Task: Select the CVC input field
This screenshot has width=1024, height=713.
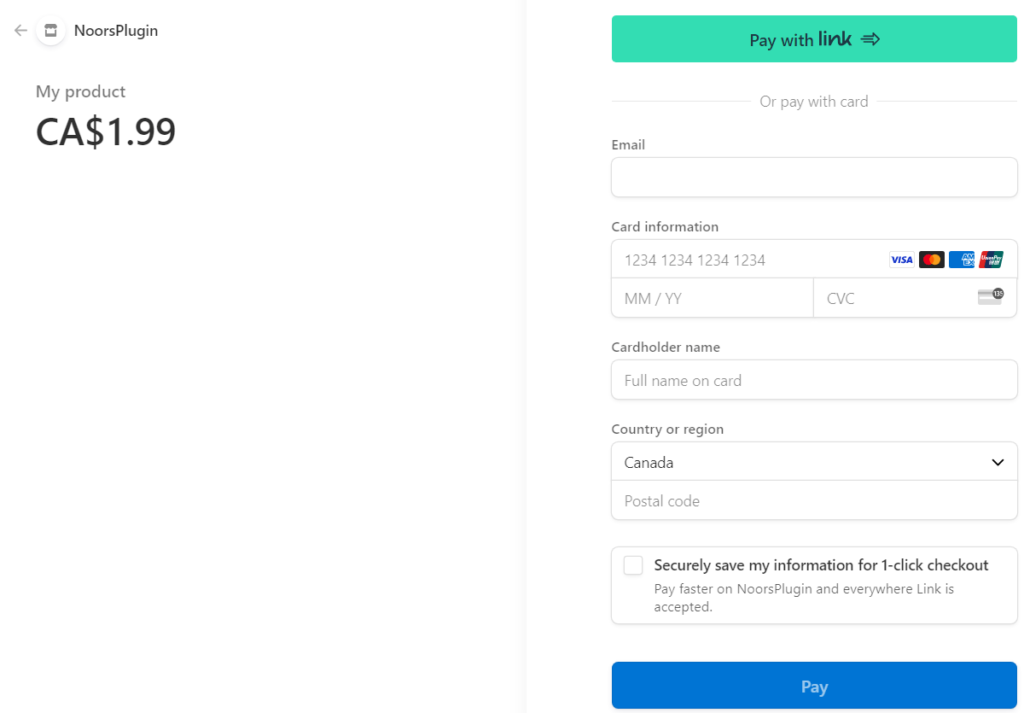Action: click(x=890, y=297)
